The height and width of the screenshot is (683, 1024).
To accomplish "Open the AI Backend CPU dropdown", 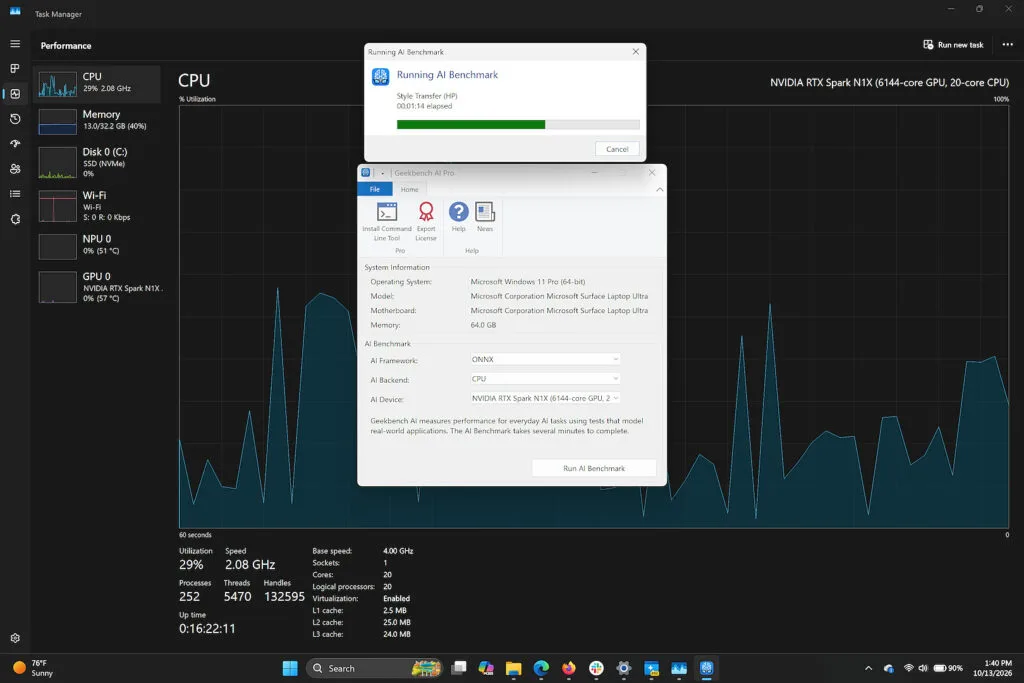I will pyautogui.click(x=545, y=379).
